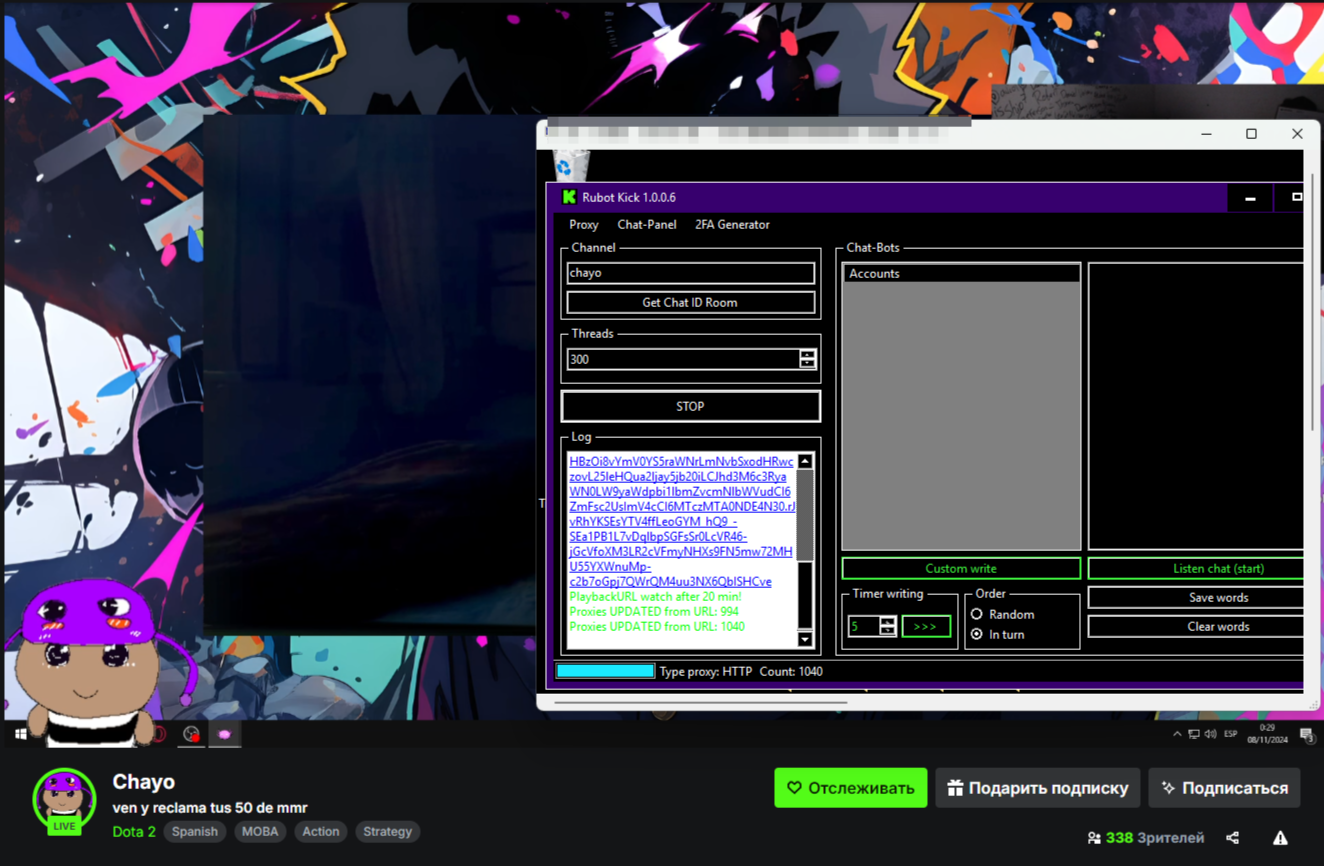
Task: Open the 2FA Generator menu
Action: coord(732,225)
